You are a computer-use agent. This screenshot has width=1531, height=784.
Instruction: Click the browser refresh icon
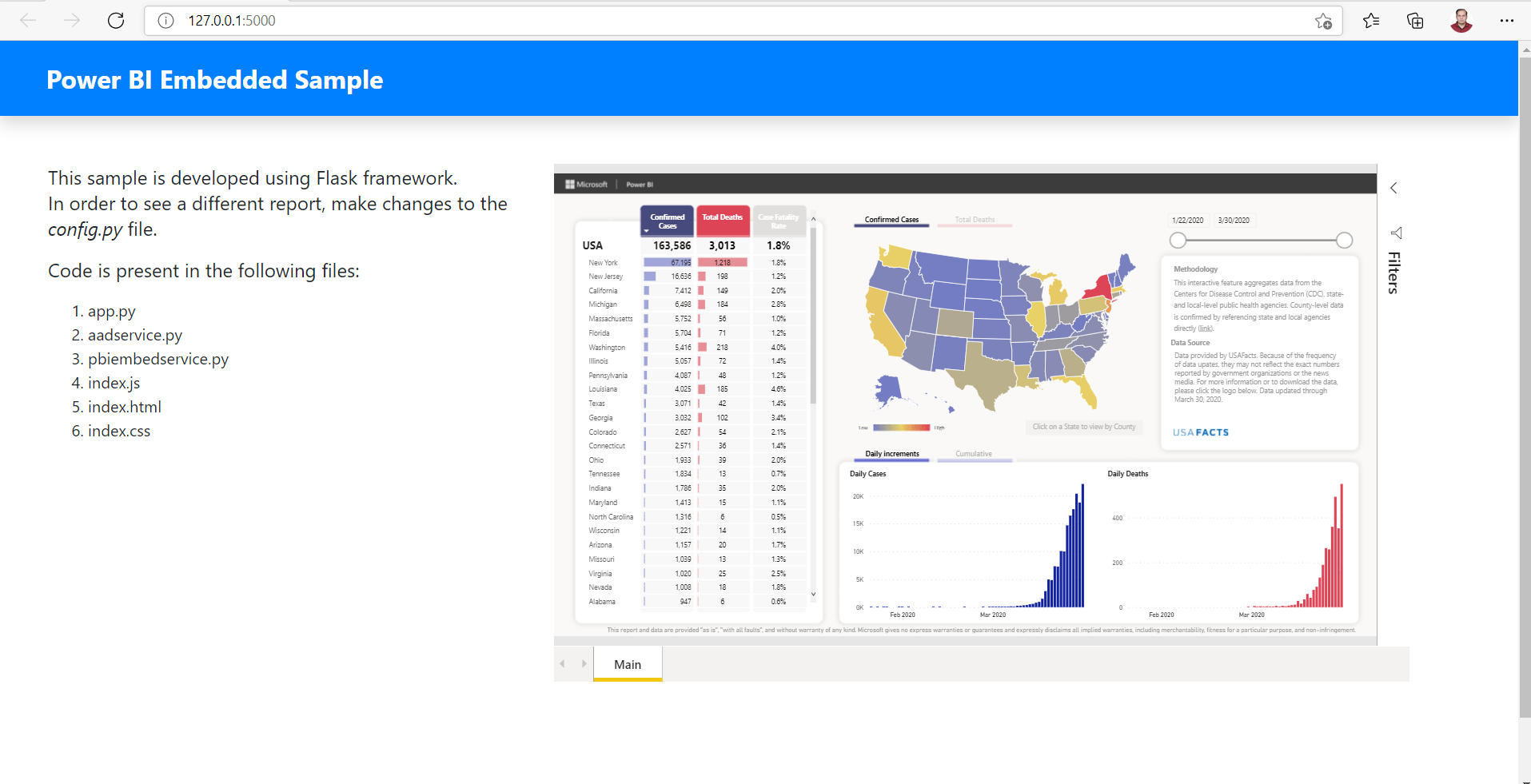(x=115, y=20)
